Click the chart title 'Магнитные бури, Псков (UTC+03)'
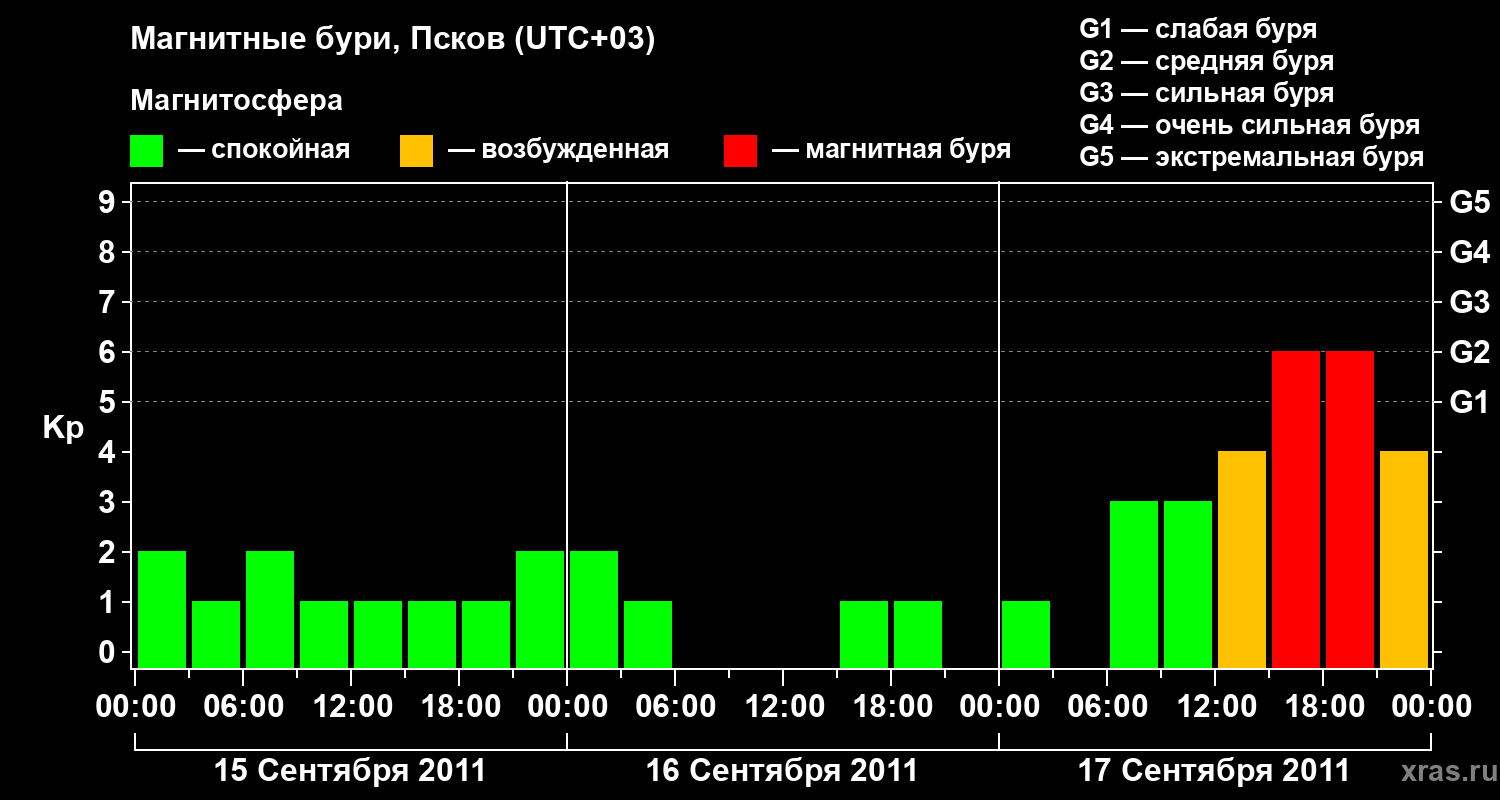This screenshot has height=800, width=1500. click(x=393, y=41)
